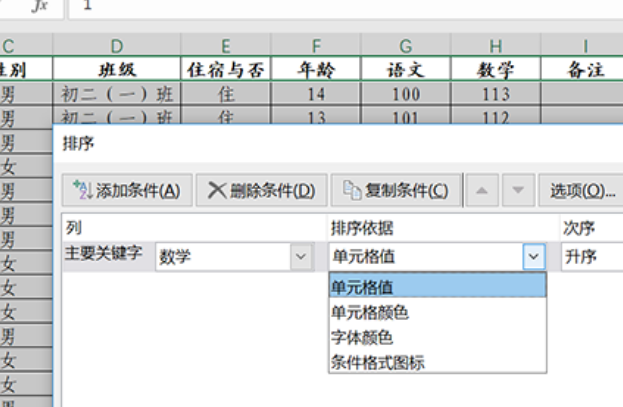Click the cell with value 113
Screen dimensions: 623x407
495,94
